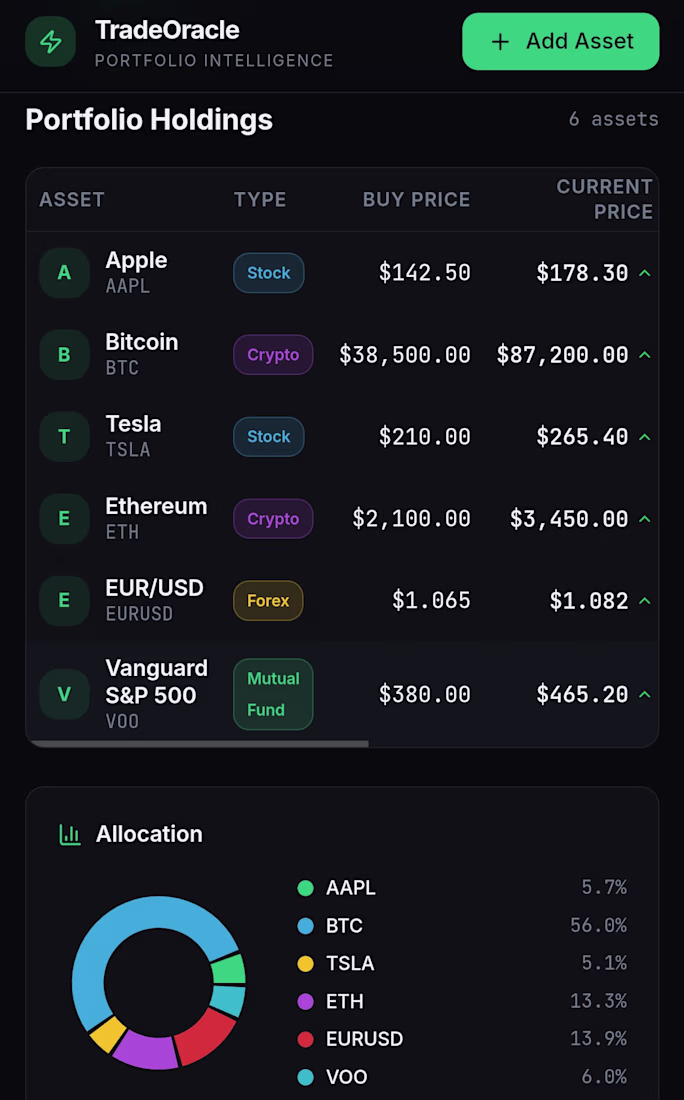Click the Ethereum asset avatar icon
Viewport: 684px width, 1100px height.
tap(64, 519)
